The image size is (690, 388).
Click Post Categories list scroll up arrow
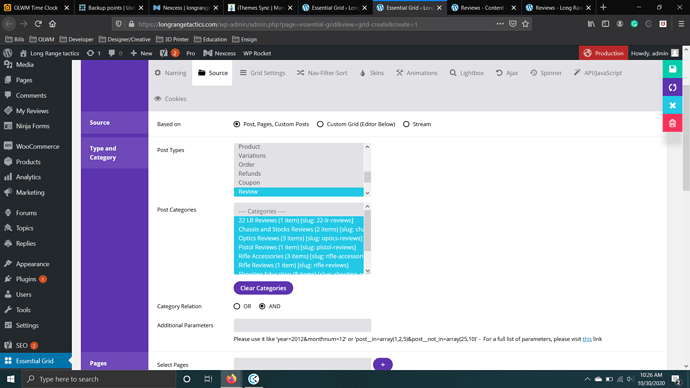coord(367,206)
